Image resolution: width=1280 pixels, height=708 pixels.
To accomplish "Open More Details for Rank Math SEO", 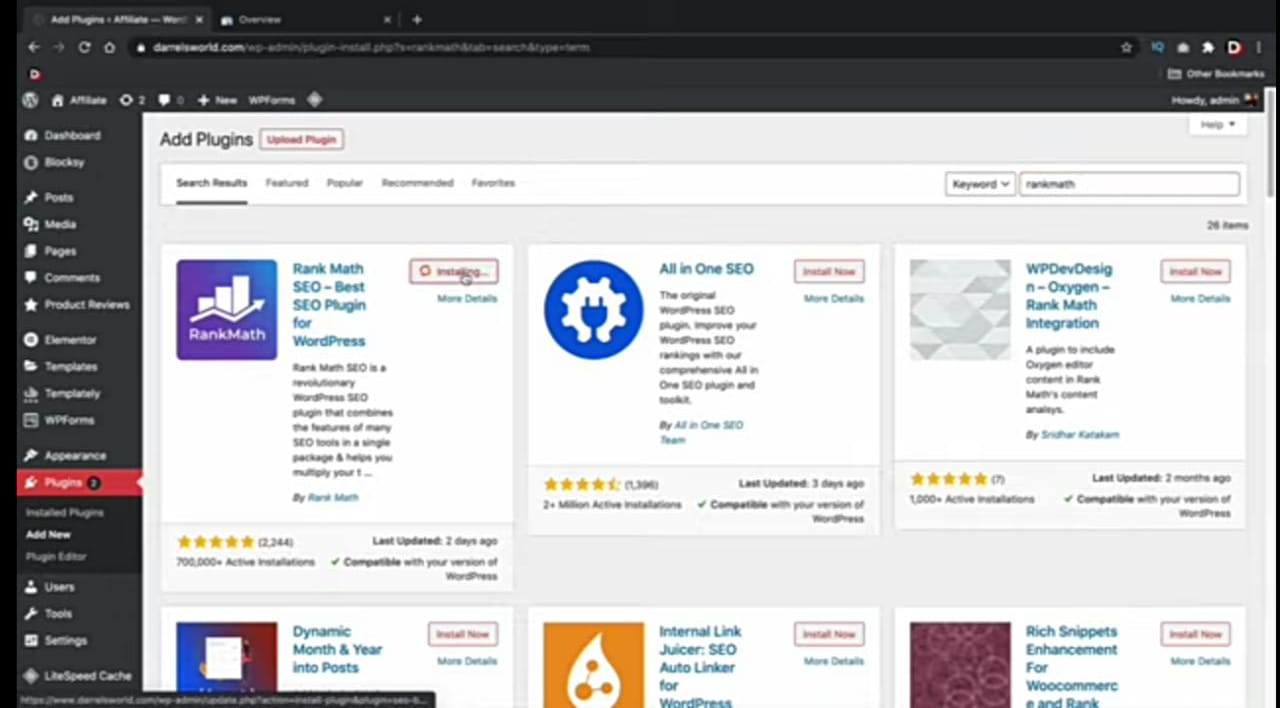I will 467,299.
